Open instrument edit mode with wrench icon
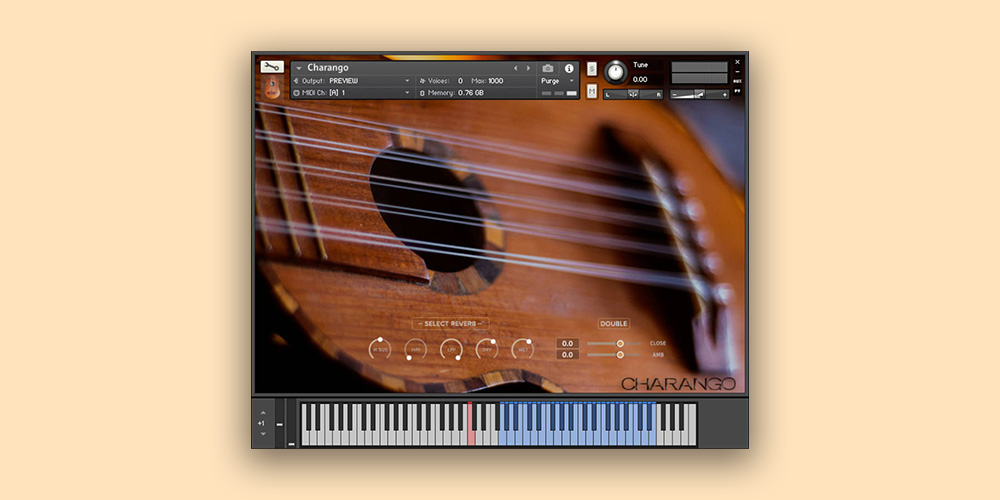 click(272, 67)
